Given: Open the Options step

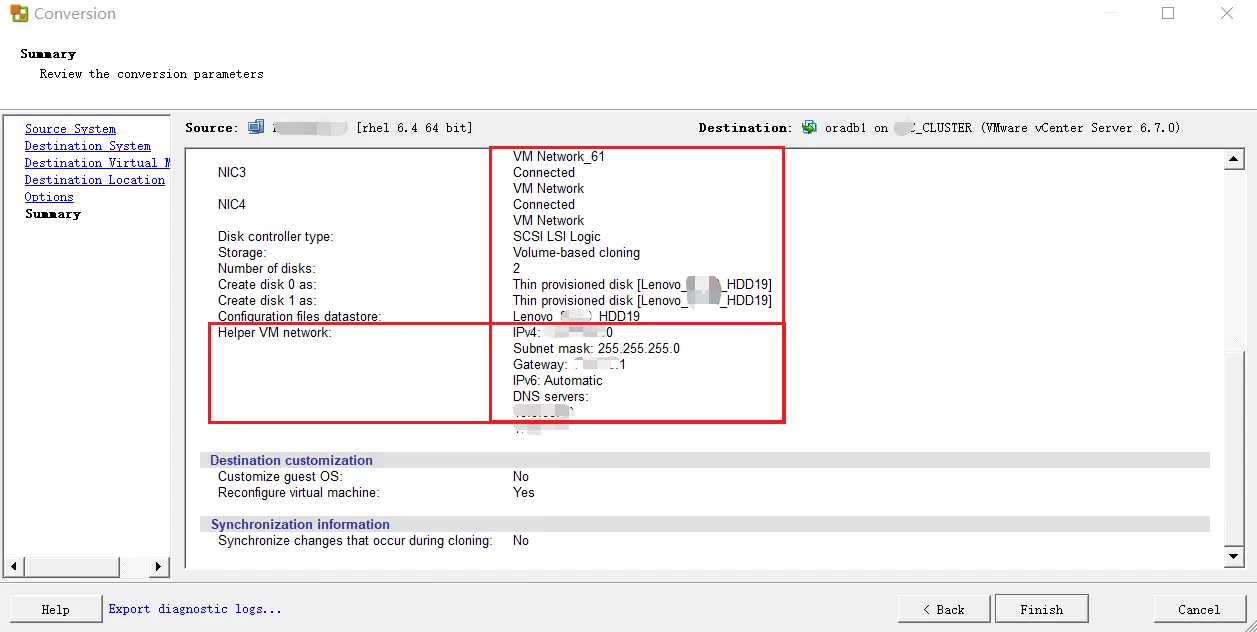Looking at the screenshot, I should 49,197.
